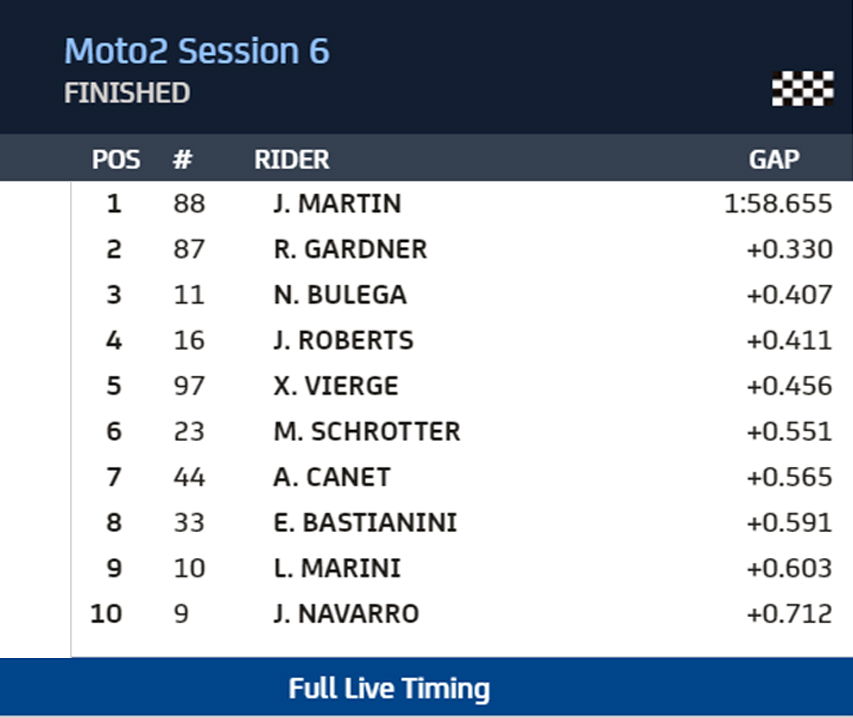This screenshot has width=853, height=718.
Task: Select L. MARINI entry
Action: click(337, 568)
